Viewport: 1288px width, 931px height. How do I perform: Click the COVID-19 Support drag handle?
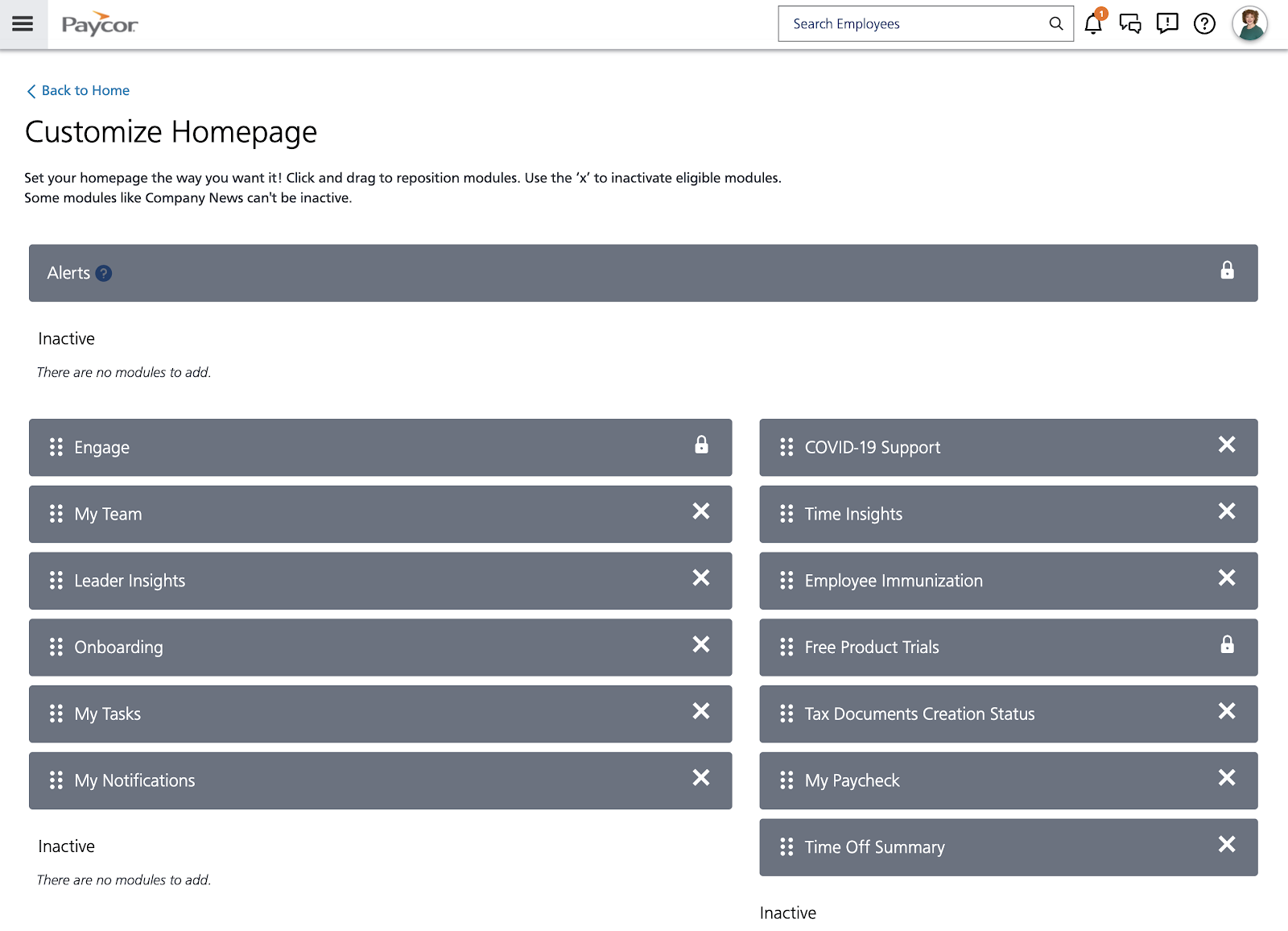(786, 447)
